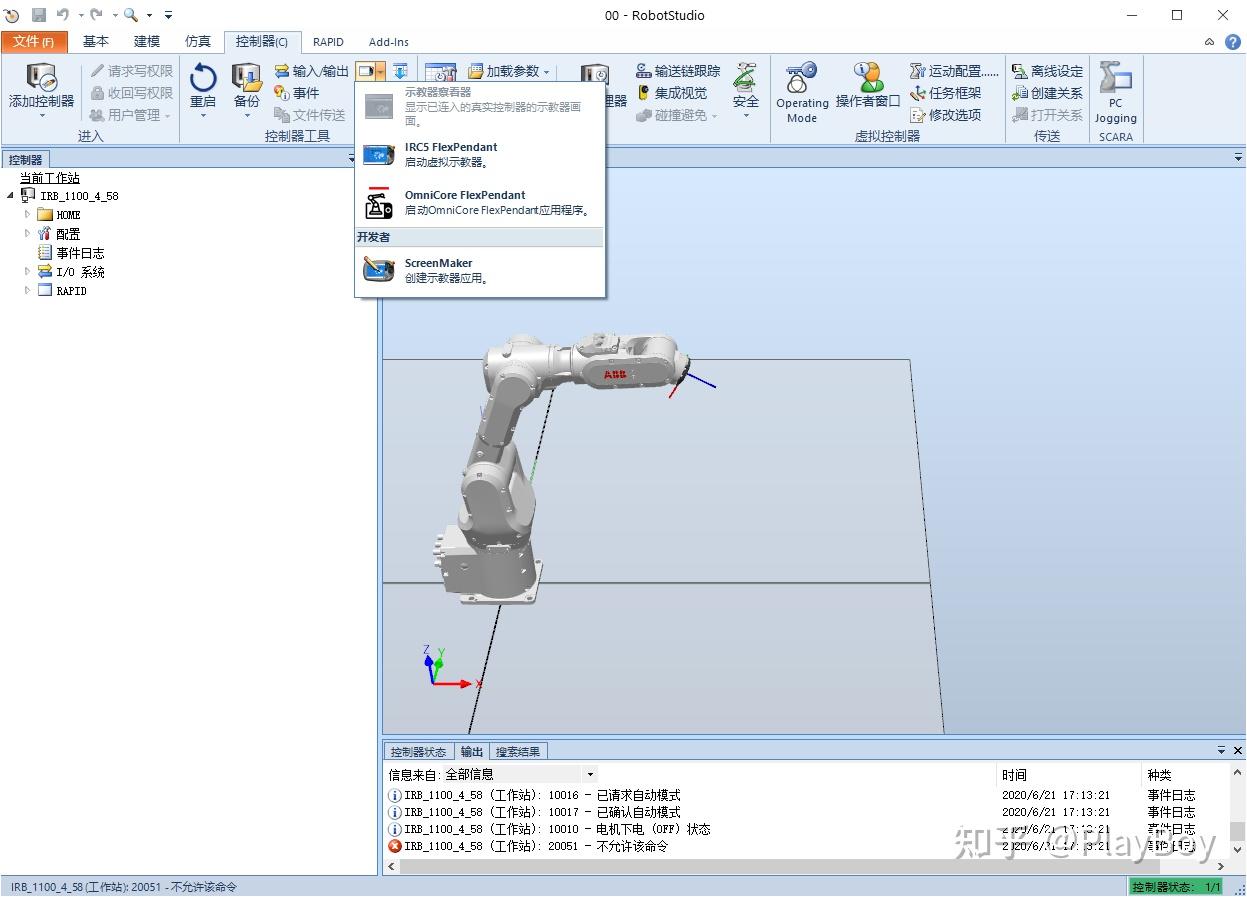Click the 输入/输出 (Inputs/Outputs) button
This screenshot has width=1247, height=897.
point(311,71)
